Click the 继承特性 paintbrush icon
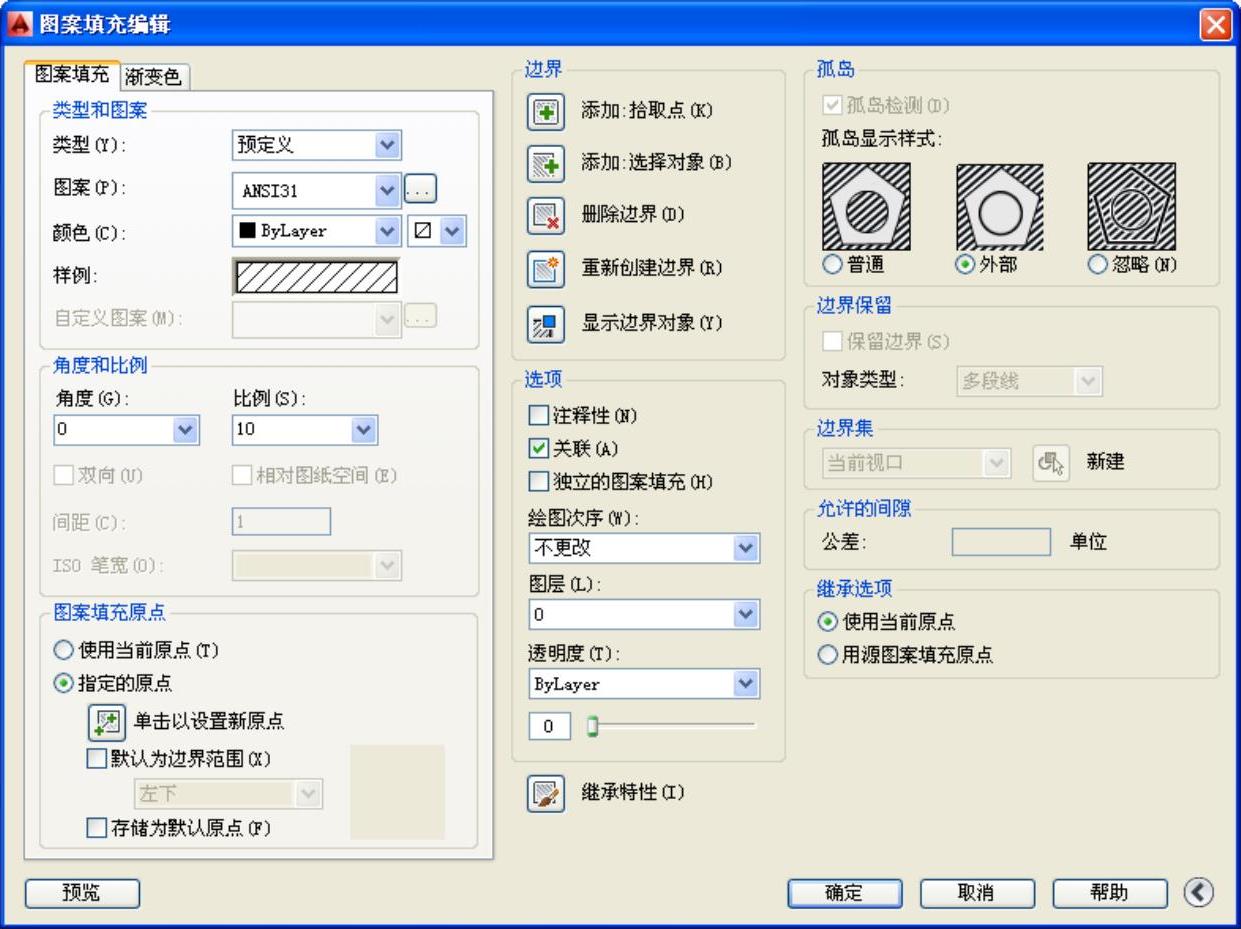Image resolution: width=1241 pixels, height=929 pixels. [x=546, y=794]
